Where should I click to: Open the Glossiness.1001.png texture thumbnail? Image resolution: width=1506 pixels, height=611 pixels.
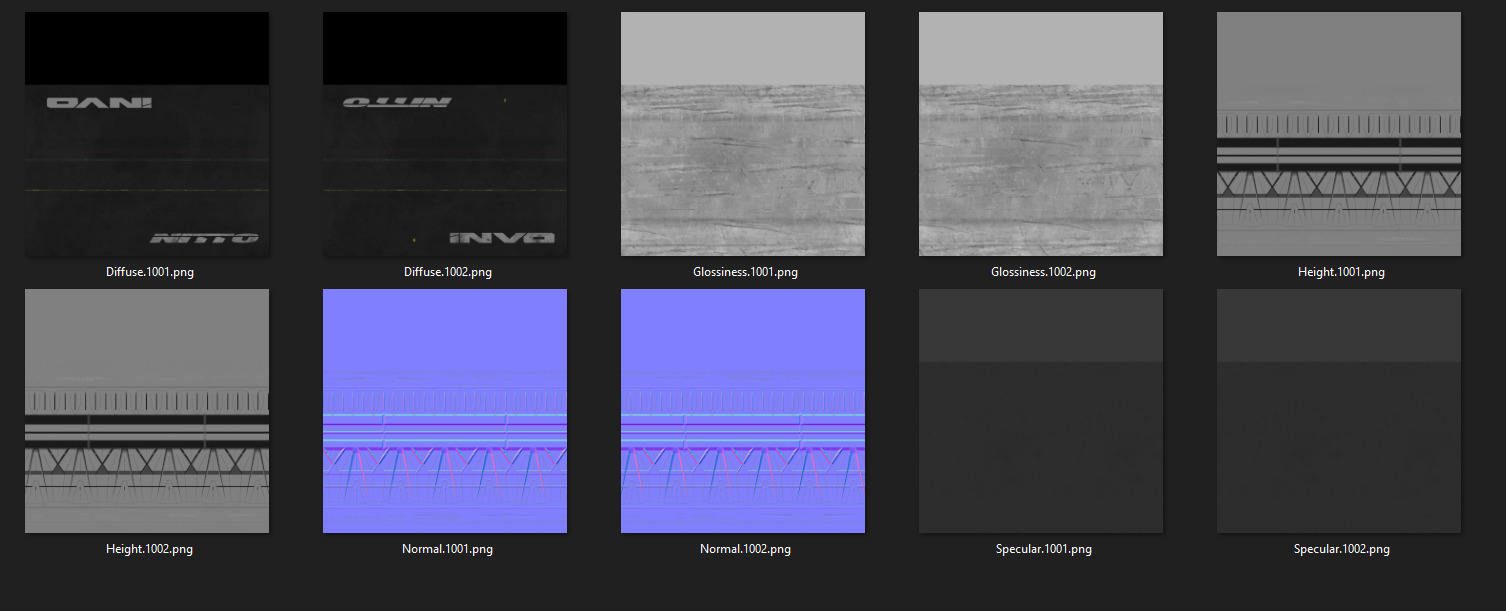click(743, 134)
